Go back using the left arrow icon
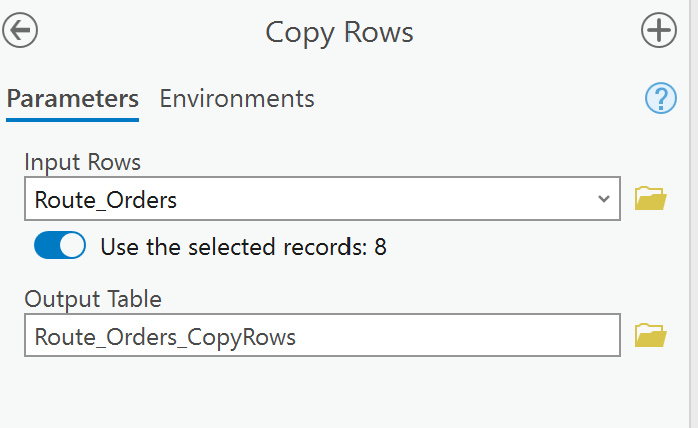698x428 pixels. point(20,31)
